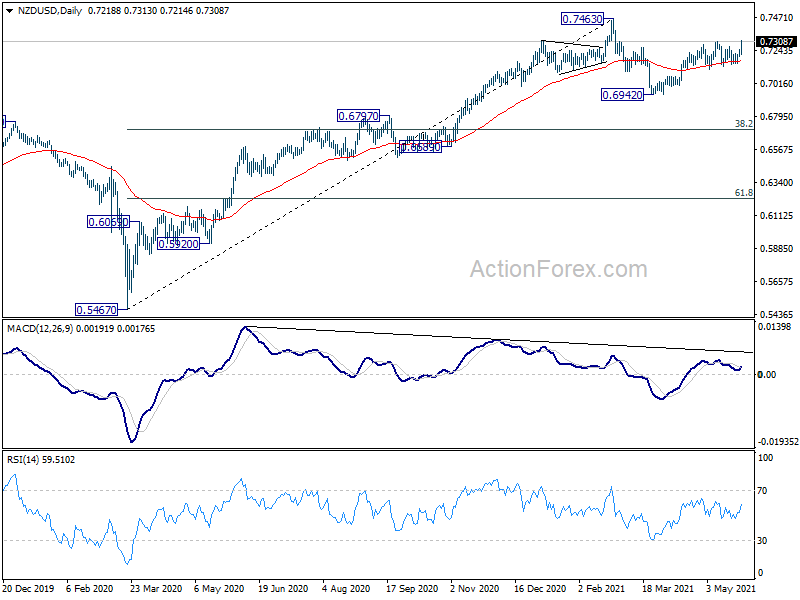This screenshot has width=800, height=600.
Task: Click the 0.74630 price high label
Action: point(582,19)
